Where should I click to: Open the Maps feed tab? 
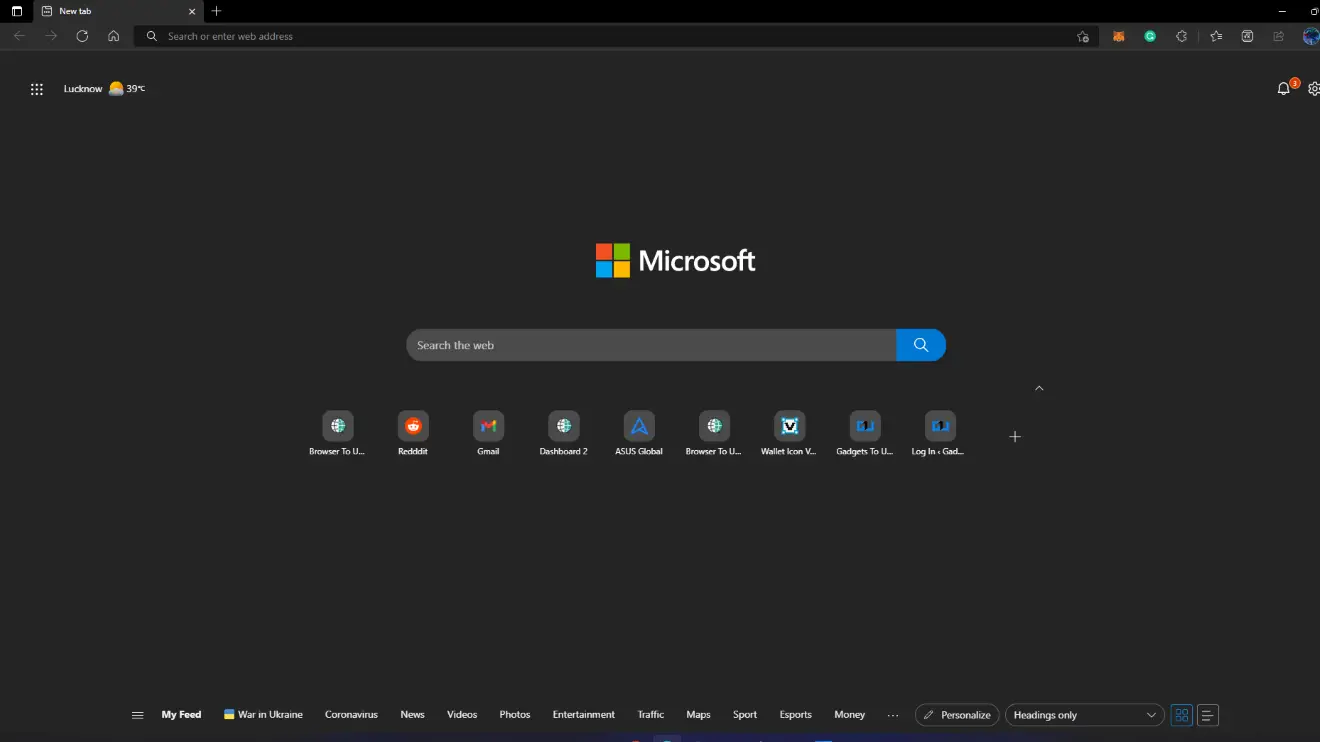point(698,715)
